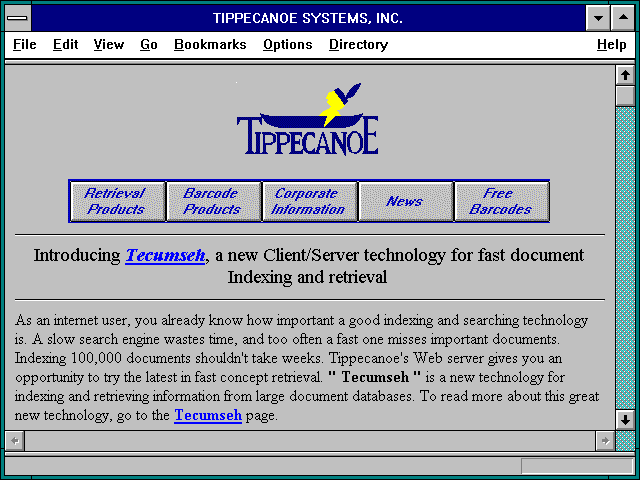Open the Directory menu
This screenshot has height=480, width=640.
(x=358, y=44)
